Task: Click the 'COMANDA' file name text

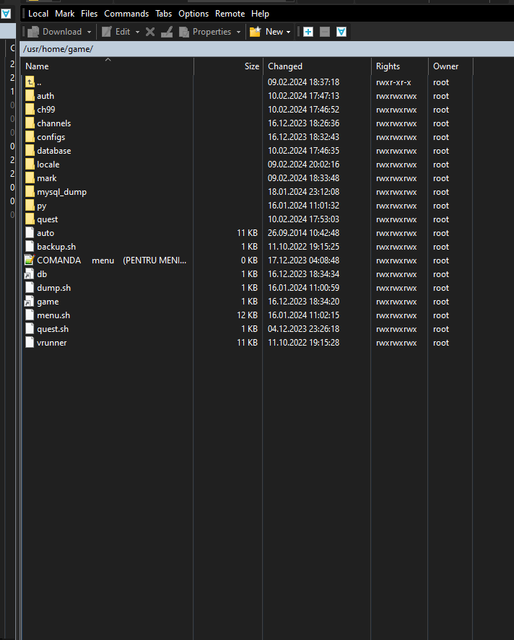Action: [x=59, y=260]
